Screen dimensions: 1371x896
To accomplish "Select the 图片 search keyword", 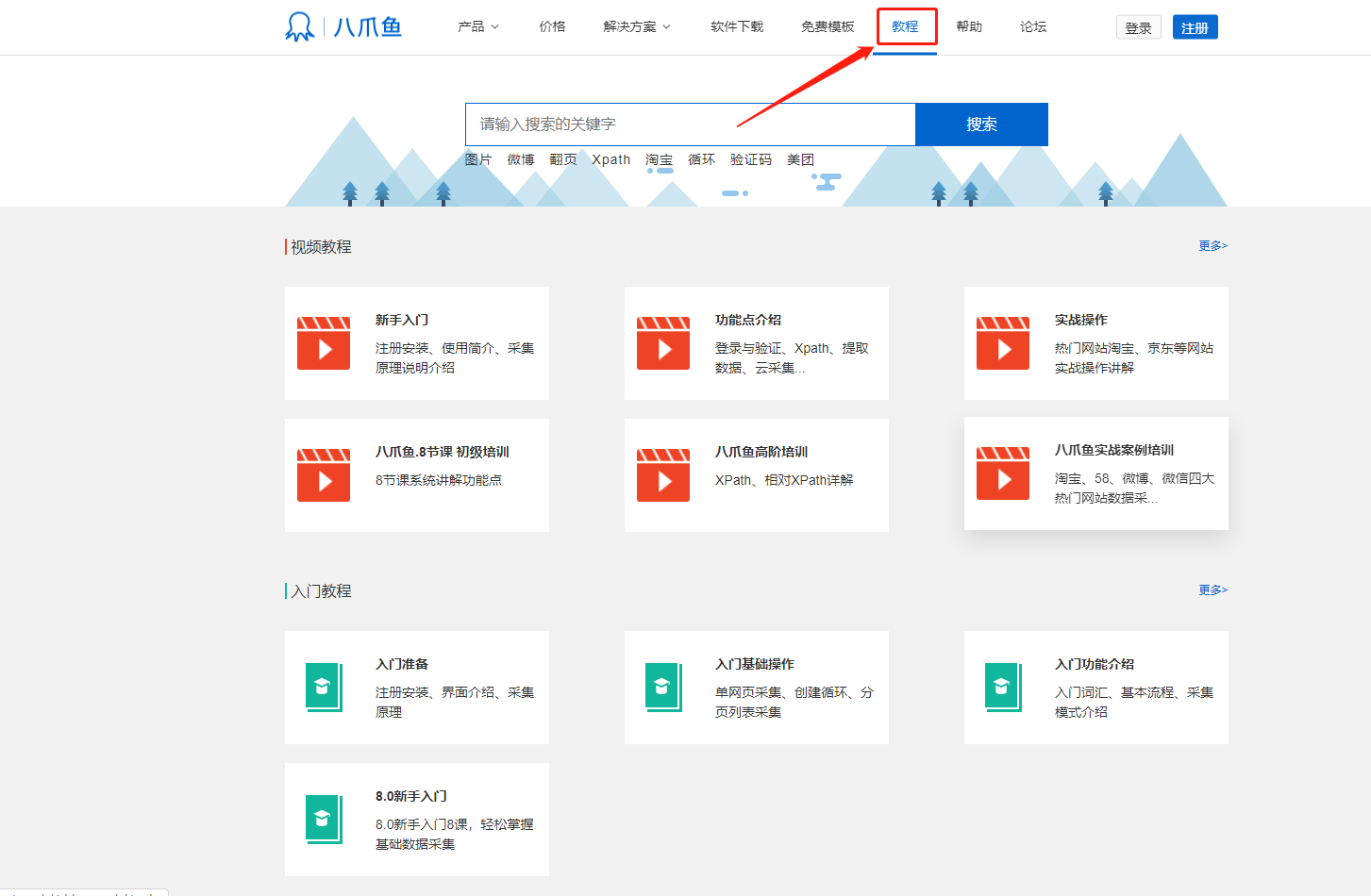I will 478,159.
